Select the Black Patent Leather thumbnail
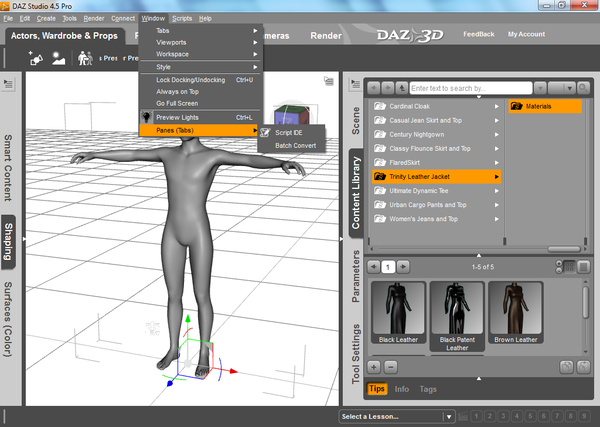Viewport: 600px width, 427px height. click(x=457, y=316)
